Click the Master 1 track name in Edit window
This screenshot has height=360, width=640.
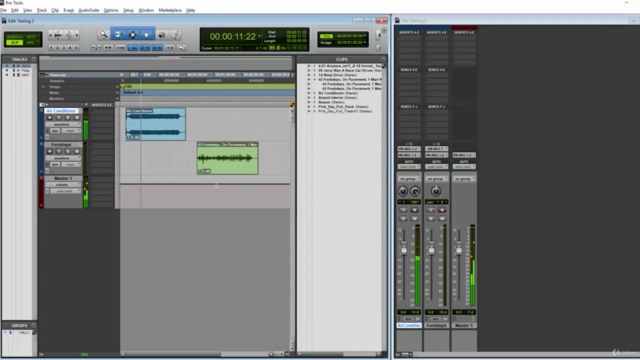pos(63,178)
